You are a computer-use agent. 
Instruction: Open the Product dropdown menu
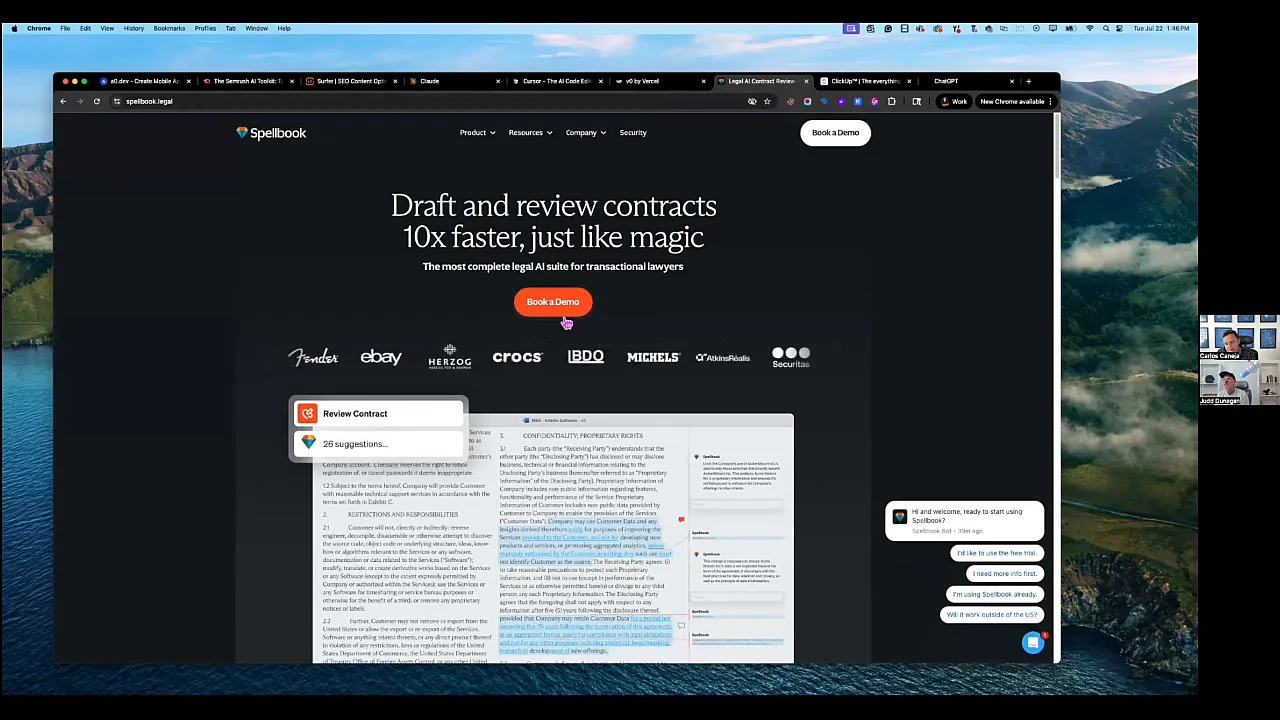[477, 133]
